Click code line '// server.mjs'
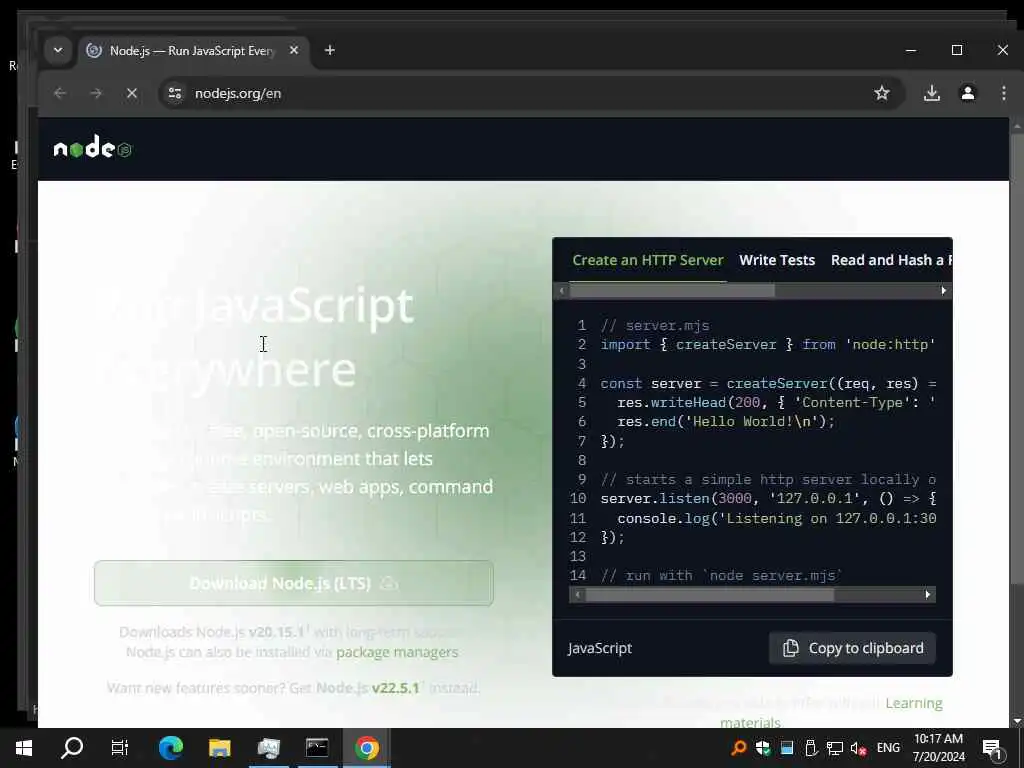 point(655,325)
